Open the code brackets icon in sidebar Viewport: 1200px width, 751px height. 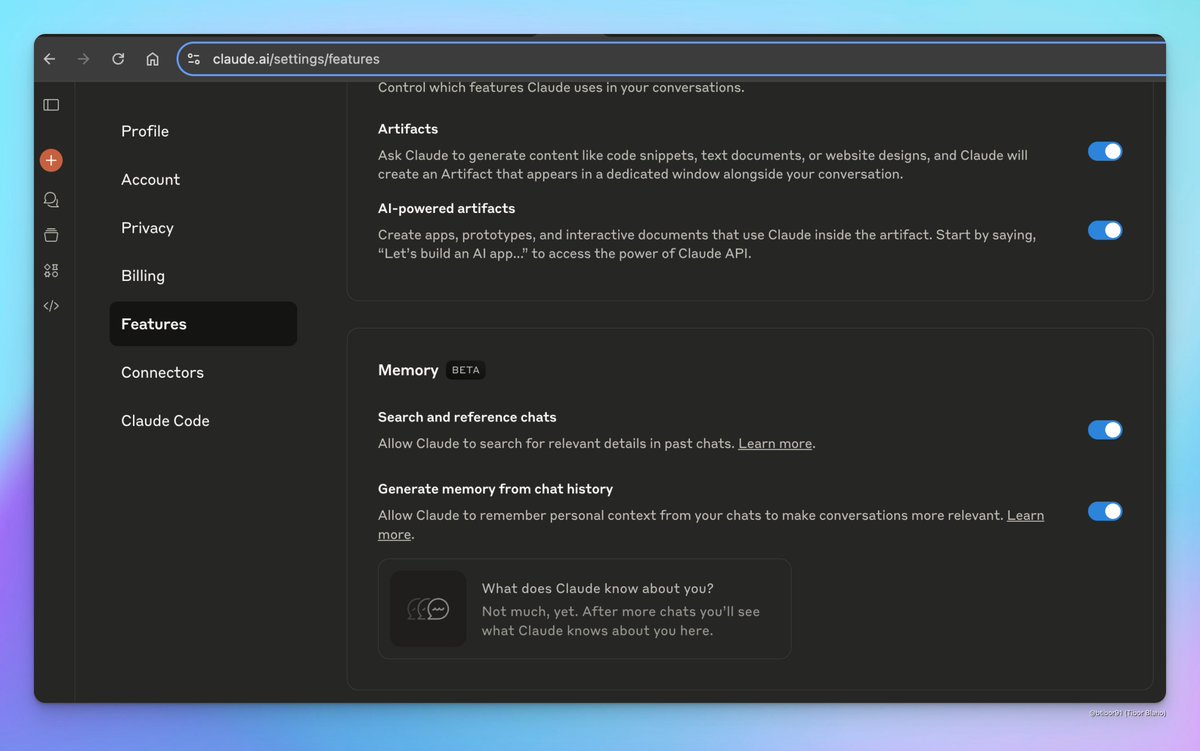pos(51,306)
